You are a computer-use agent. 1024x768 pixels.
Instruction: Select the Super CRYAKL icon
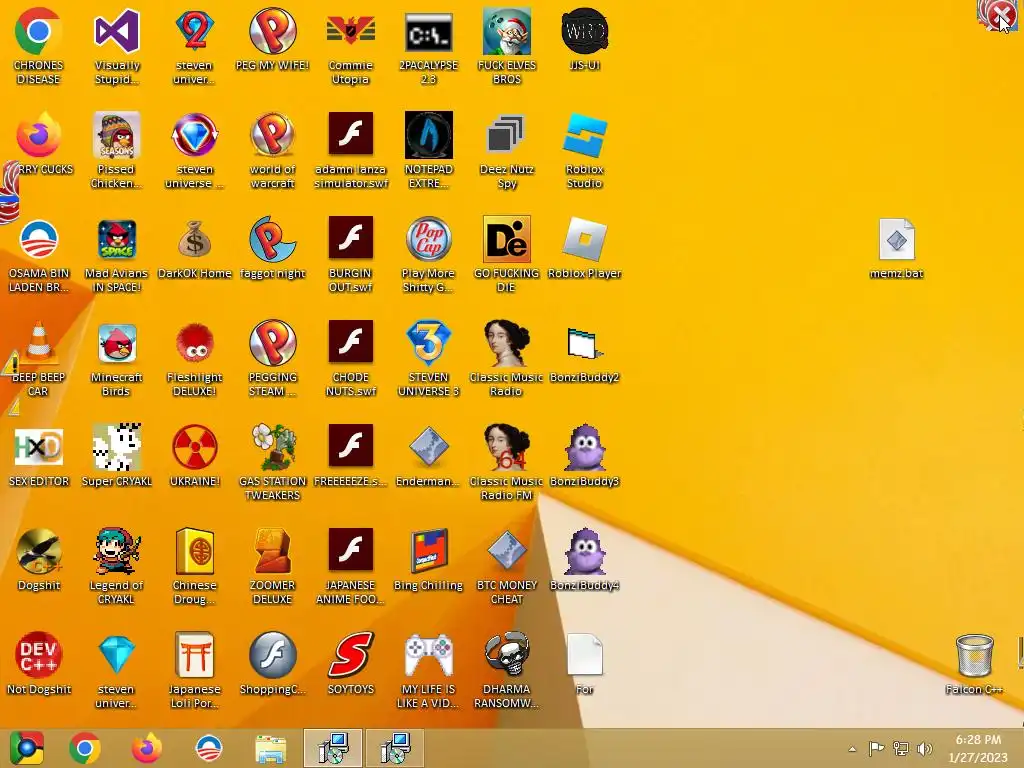[x=116, y=447]
